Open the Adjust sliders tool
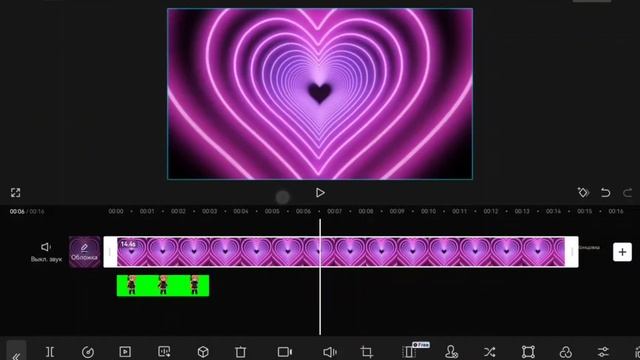 (603, 352)
